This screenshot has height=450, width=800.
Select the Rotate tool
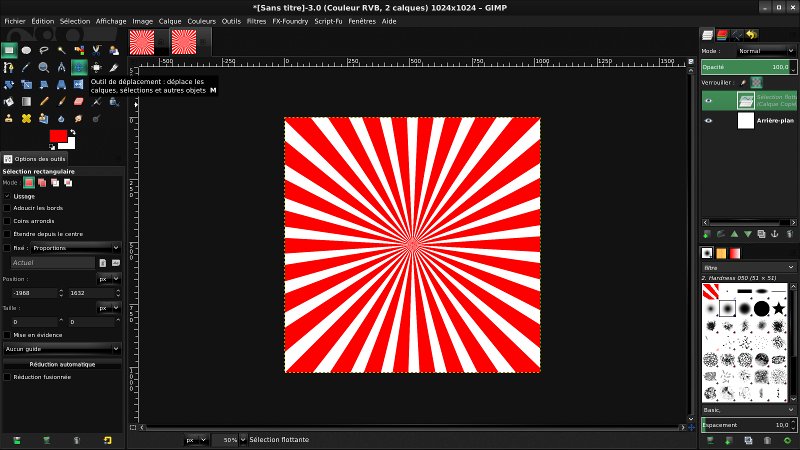[x=9, y=85]
